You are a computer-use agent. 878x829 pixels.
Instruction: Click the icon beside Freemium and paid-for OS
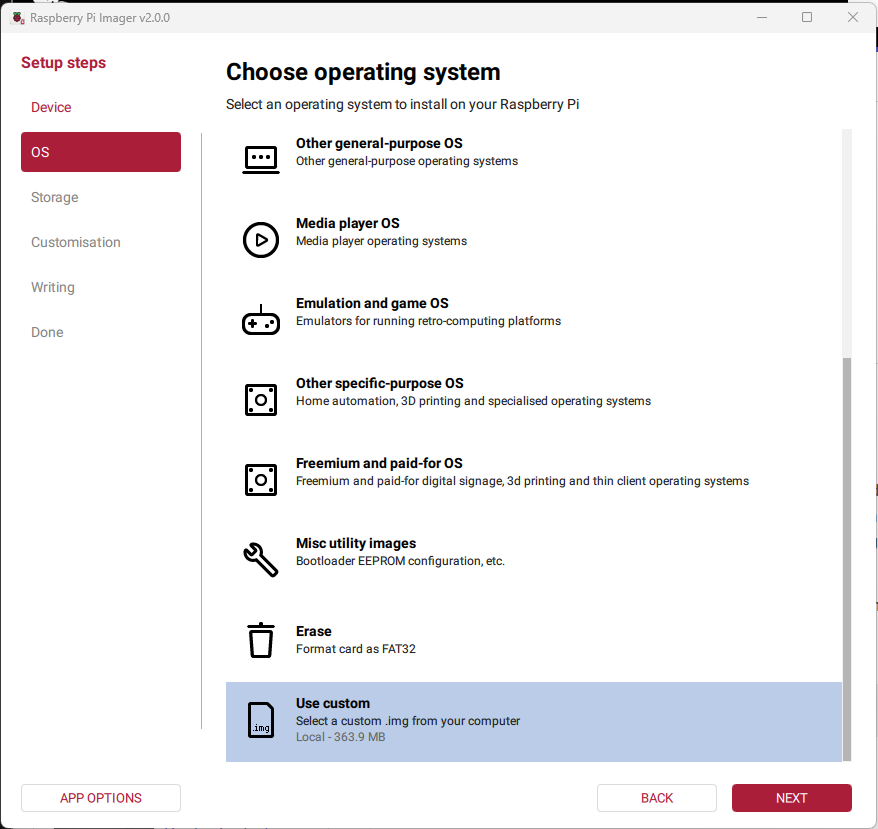(x=261, y=480)
